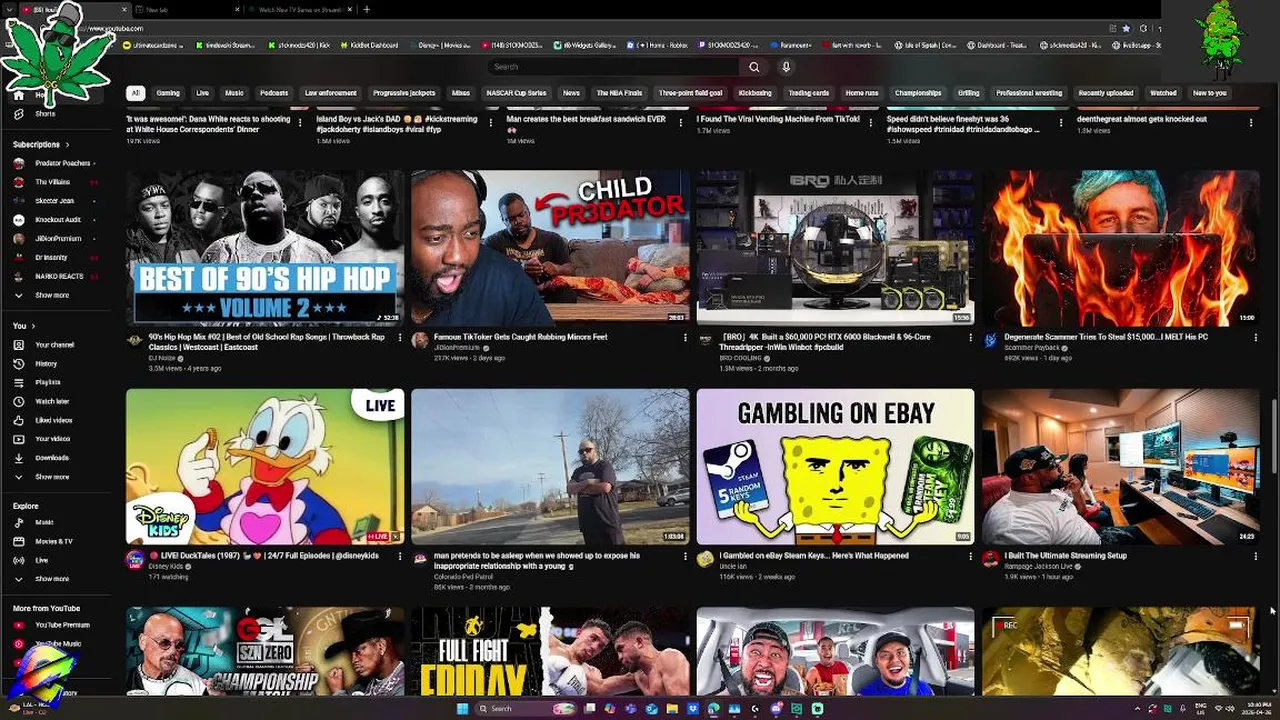Click the search magnifier button
The width and height of the screenshot is (1280, 720).
[754, 67]
